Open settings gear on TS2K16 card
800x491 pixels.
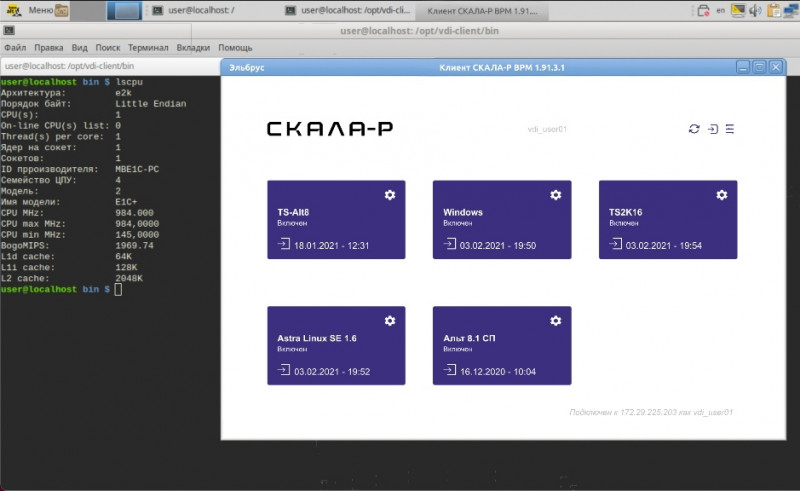pos(721,195)
